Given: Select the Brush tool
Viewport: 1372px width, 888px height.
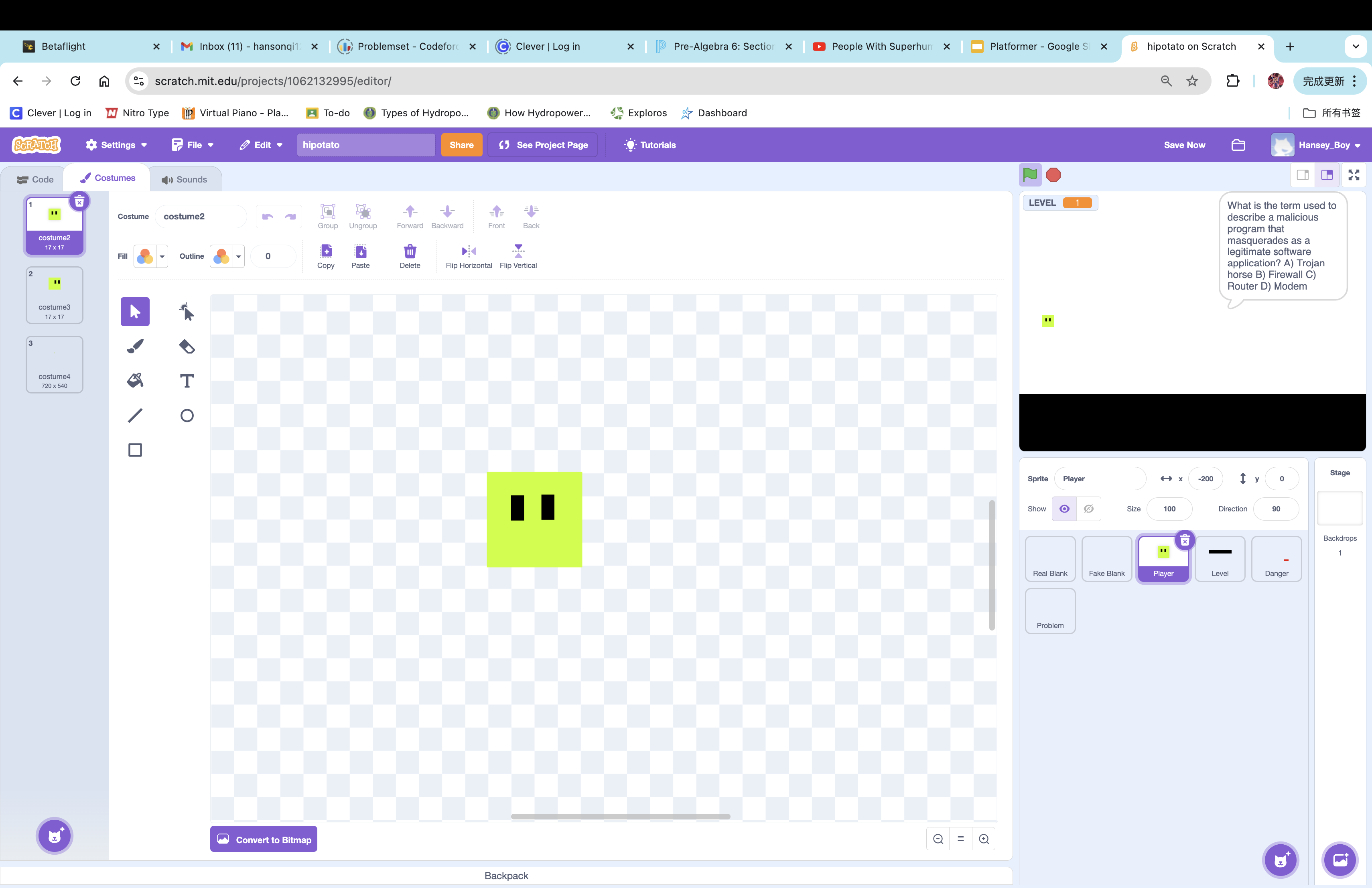Looking at the screenshot, I should click(x=135, y=346).
